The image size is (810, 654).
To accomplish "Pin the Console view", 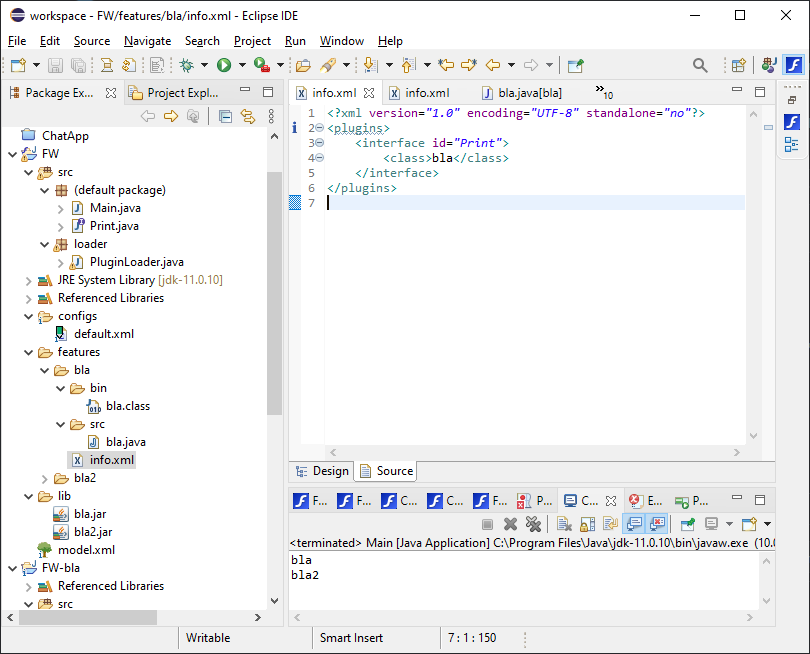I will click(689, 523).
